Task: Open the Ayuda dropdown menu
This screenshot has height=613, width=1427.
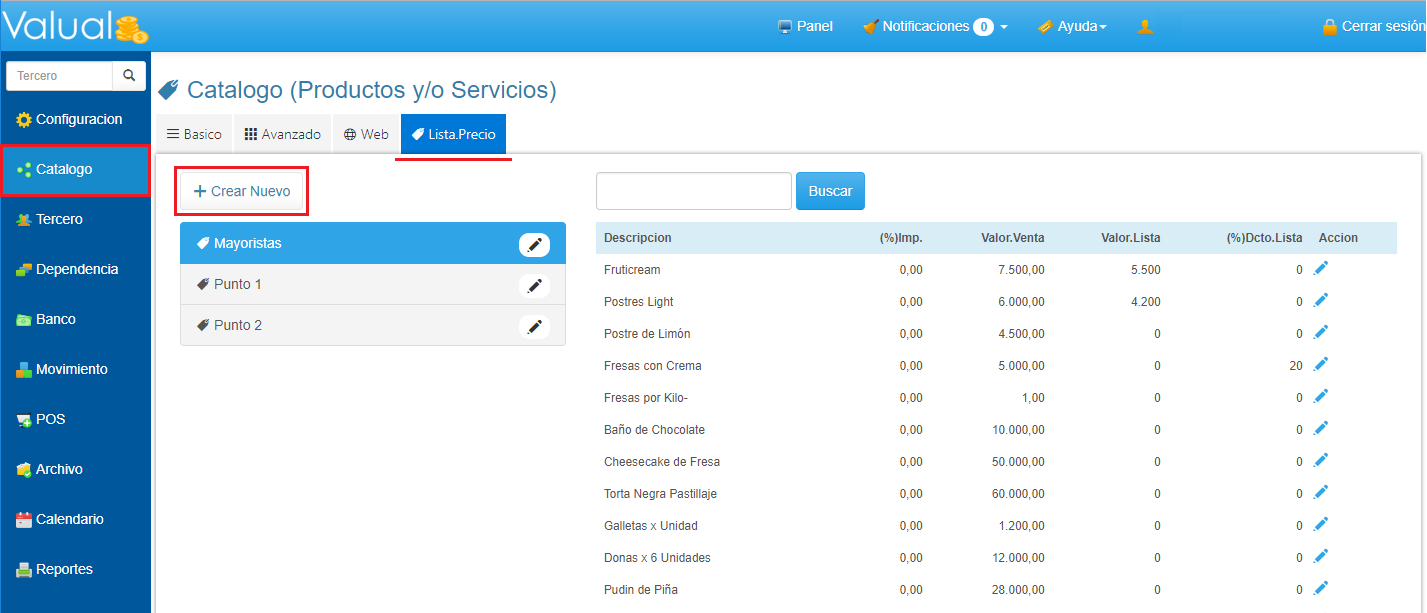Action: [1072, 27]
